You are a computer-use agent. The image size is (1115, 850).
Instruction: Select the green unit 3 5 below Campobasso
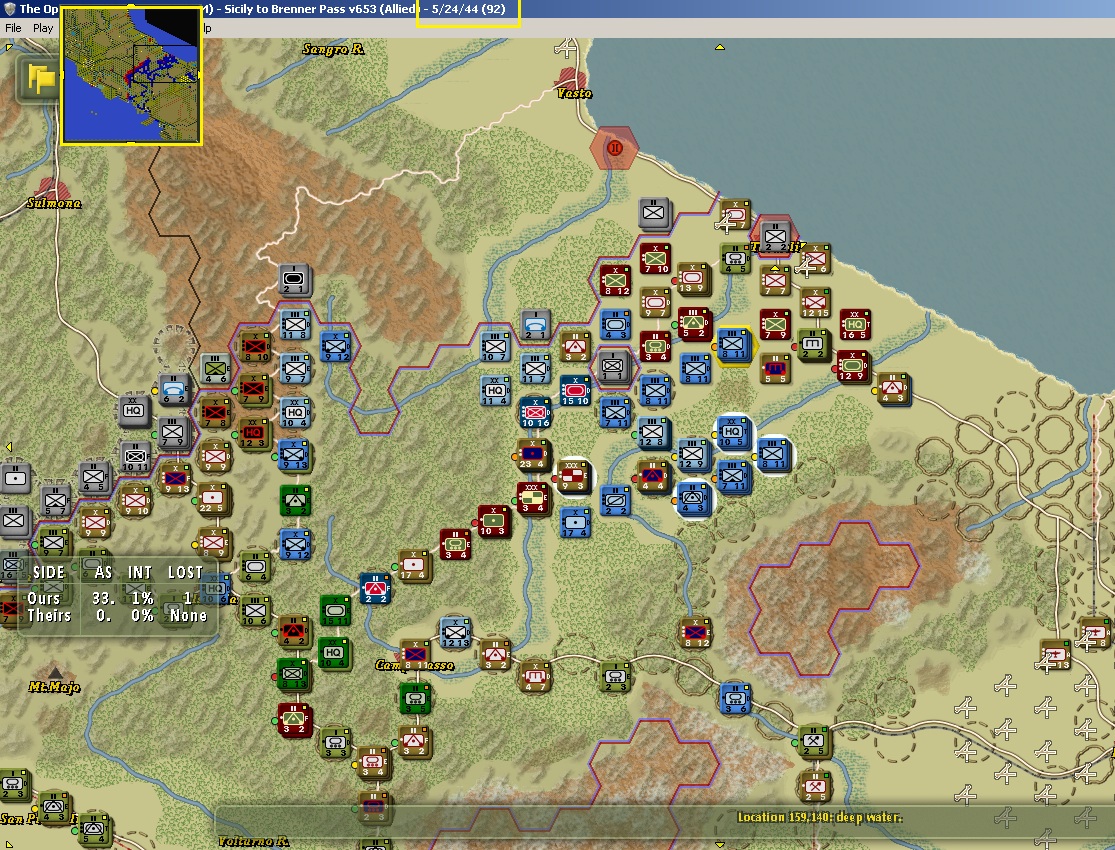tap(415, 698)
